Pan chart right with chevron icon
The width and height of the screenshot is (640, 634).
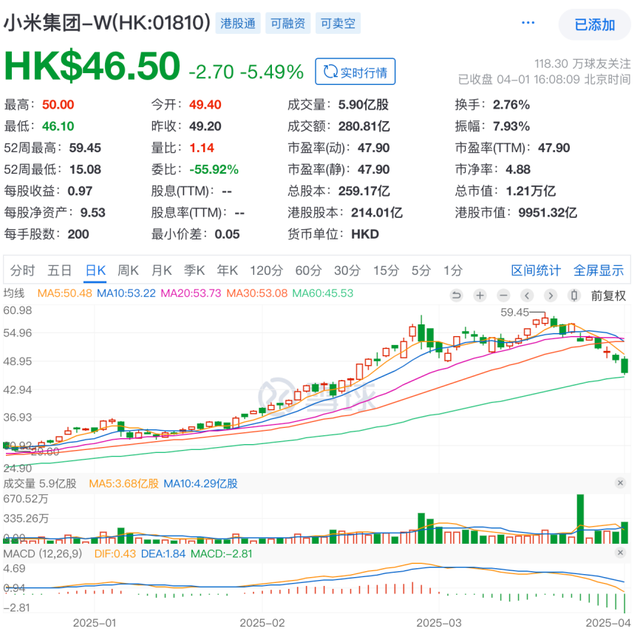coord(551,295)
